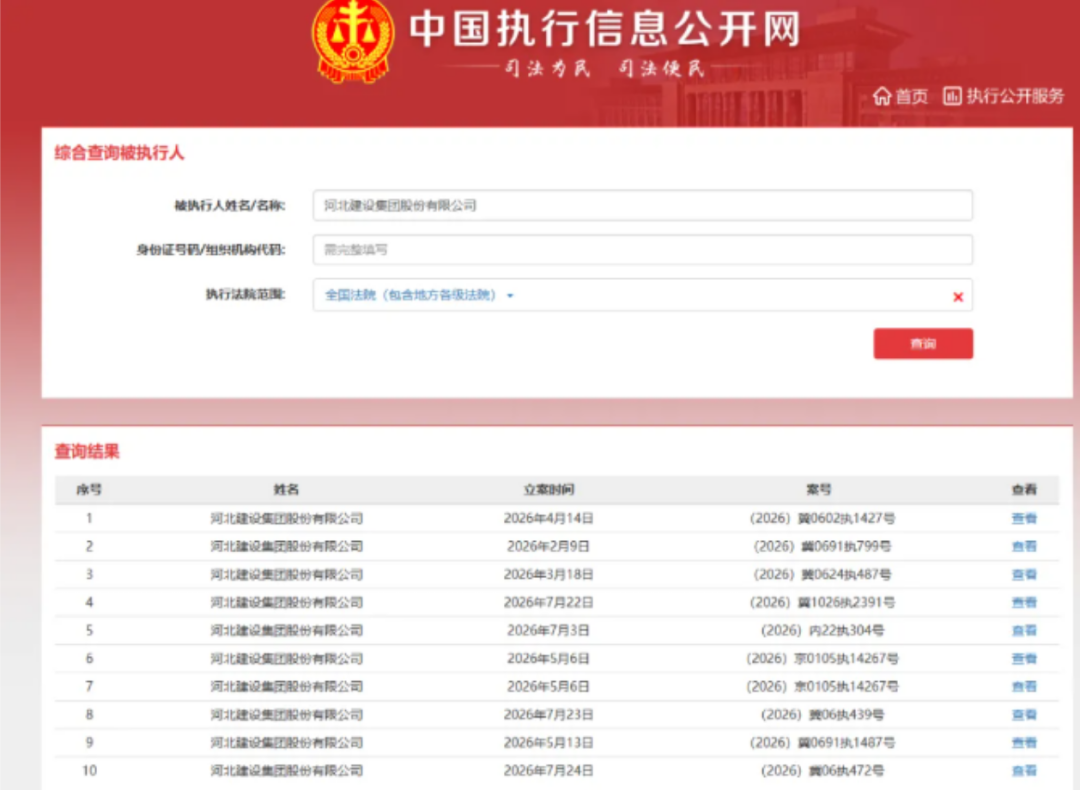Select case number 冀0691执1487号
This screenshot has width=1080, height=790.
(x=822, y=742)
